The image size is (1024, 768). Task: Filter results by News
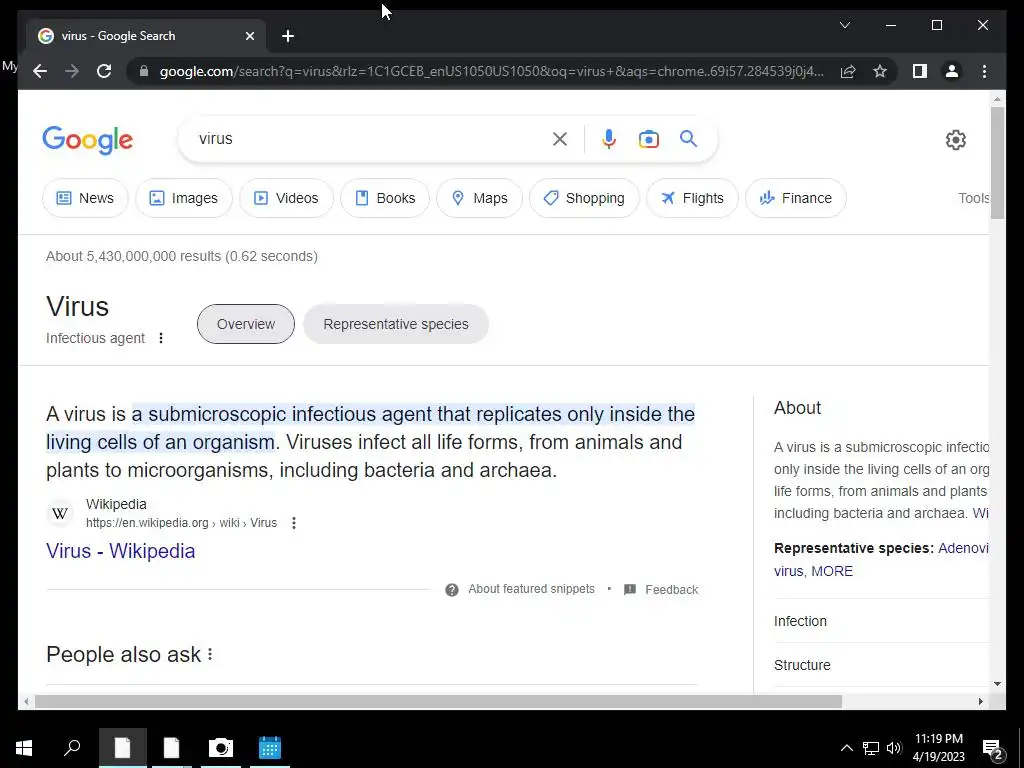tap(85, 198)
